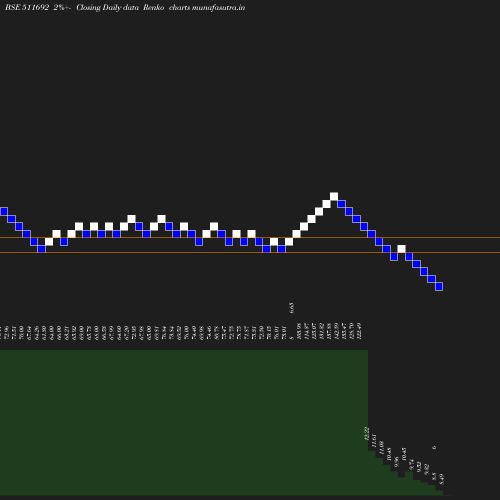Click the value label 9.74
The width and height of the screenshot is (500, 500).
(x=411, y=465)
